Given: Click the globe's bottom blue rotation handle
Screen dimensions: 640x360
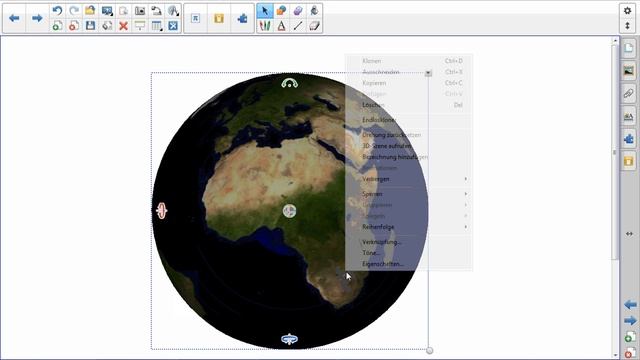Looking at the screenshot, I should (289, 339).
